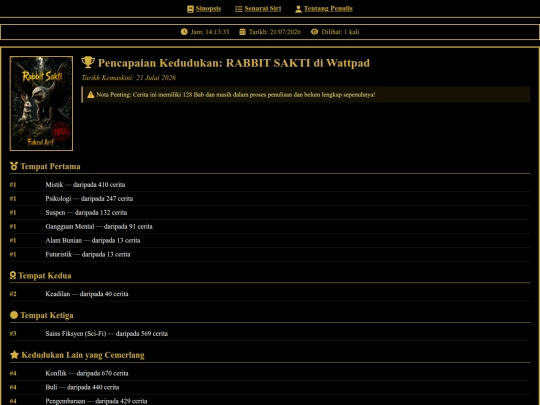Select the 'Futuristik — daripada 13 cerita' row
The width and height of the screenshot is (540, 405).
click(270, 254)
